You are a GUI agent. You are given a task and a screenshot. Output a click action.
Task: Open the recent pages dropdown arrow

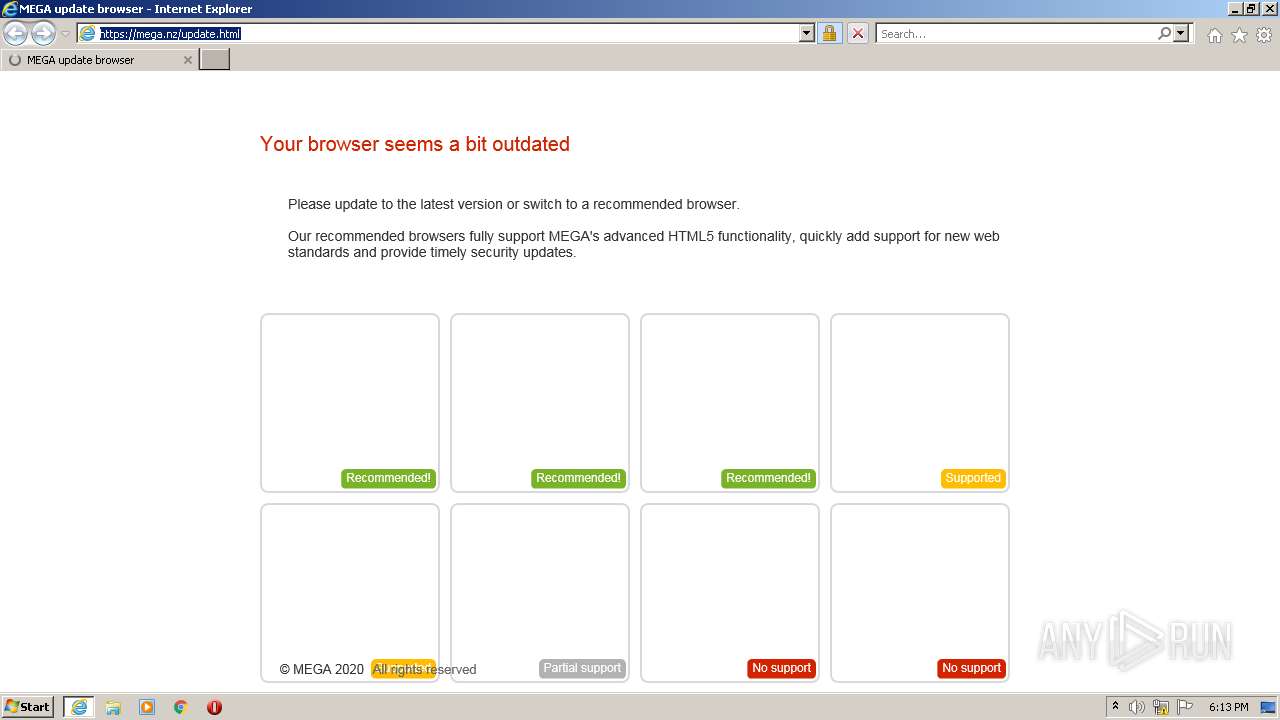tap(66, 34)
